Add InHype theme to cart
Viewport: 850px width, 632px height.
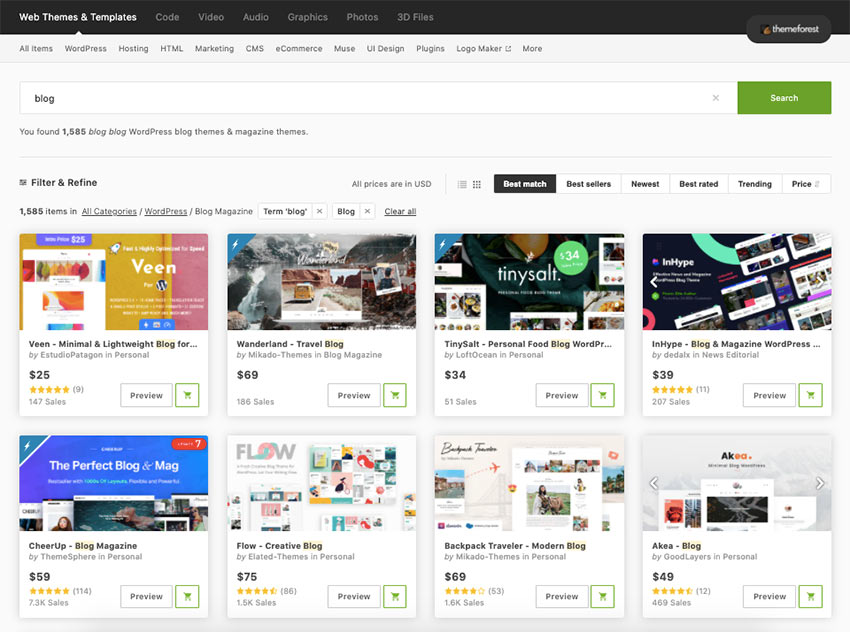pyautogui.click(x=810, y=395)
